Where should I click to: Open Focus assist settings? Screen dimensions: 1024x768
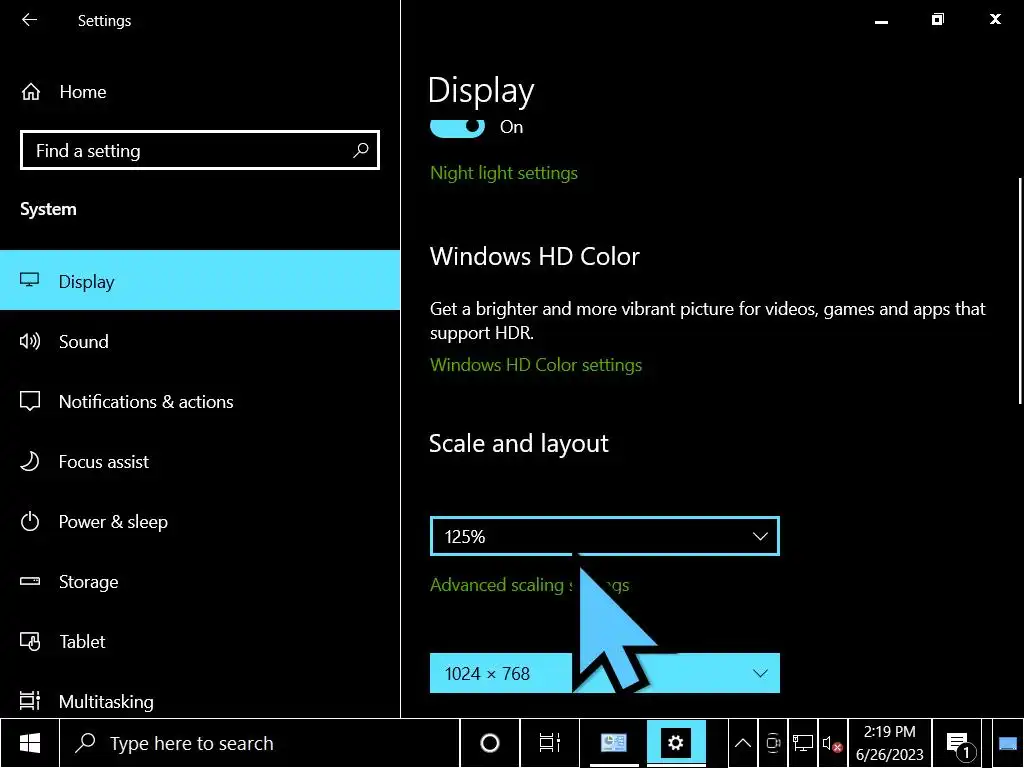click(x=200, y=461)
